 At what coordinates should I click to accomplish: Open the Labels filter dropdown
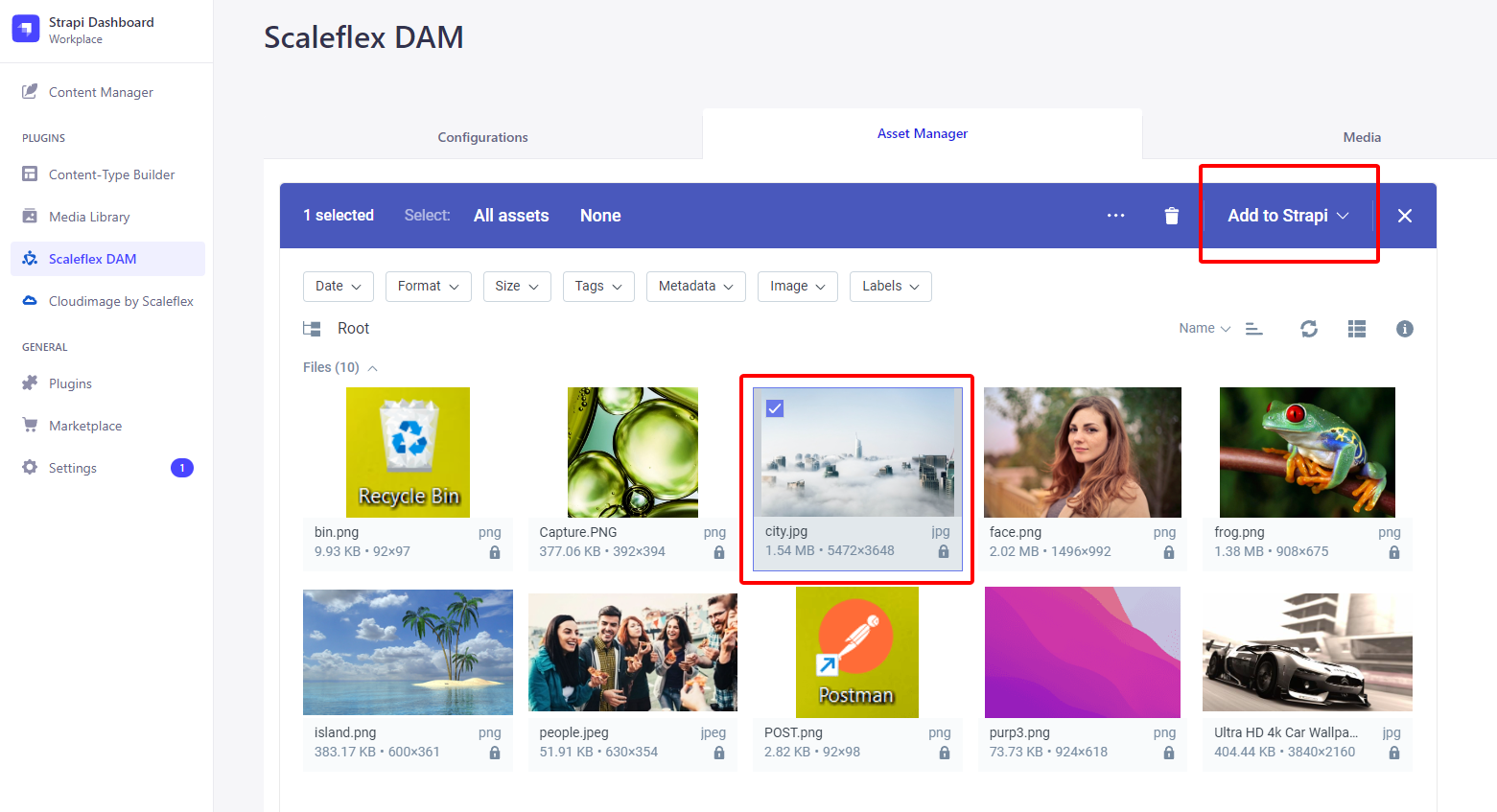click(x=891, y=287)
